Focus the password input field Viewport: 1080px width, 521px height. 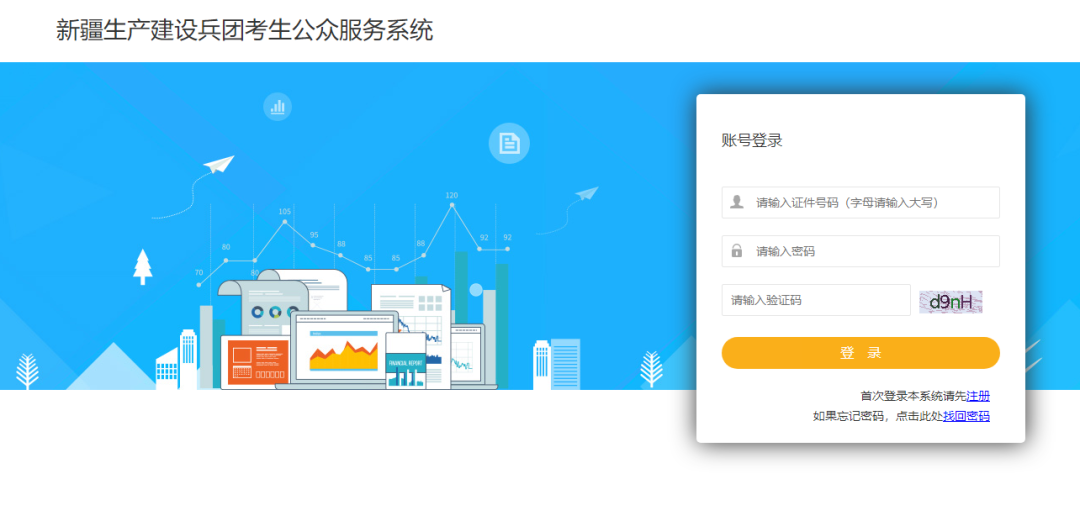pos(860,251)
